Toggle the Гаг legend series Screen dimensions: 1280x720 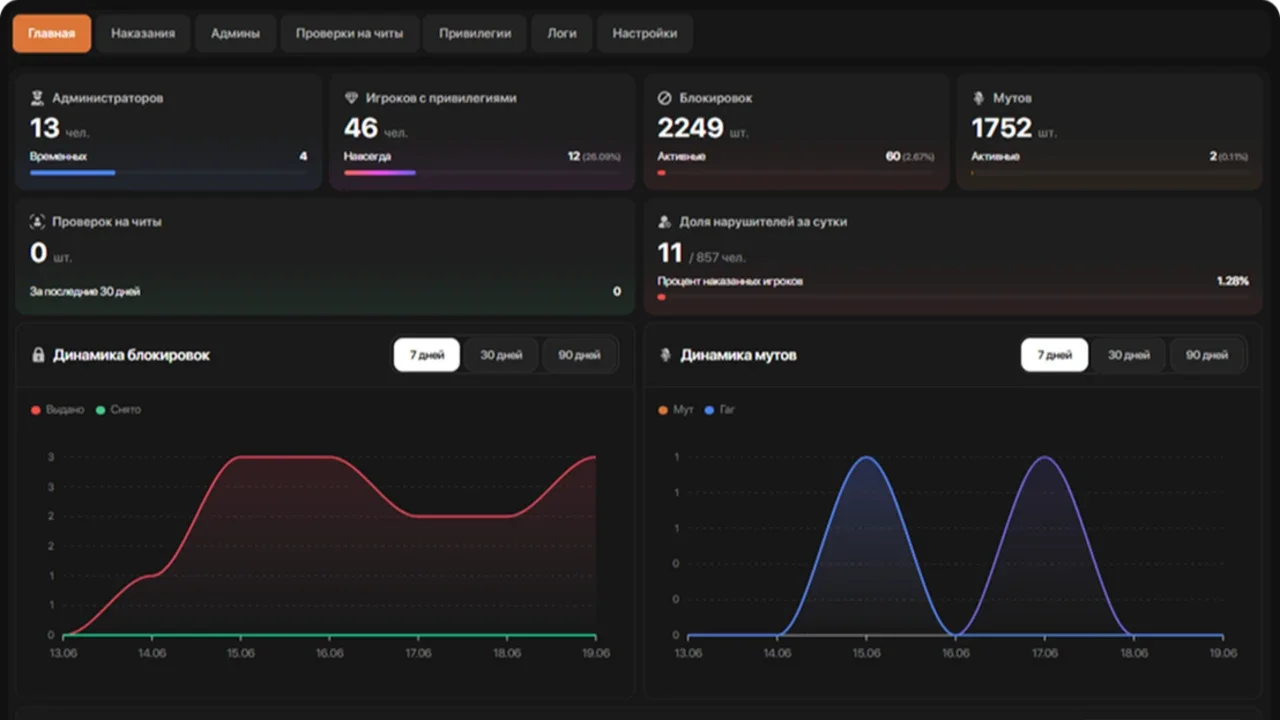pos(719,410)
